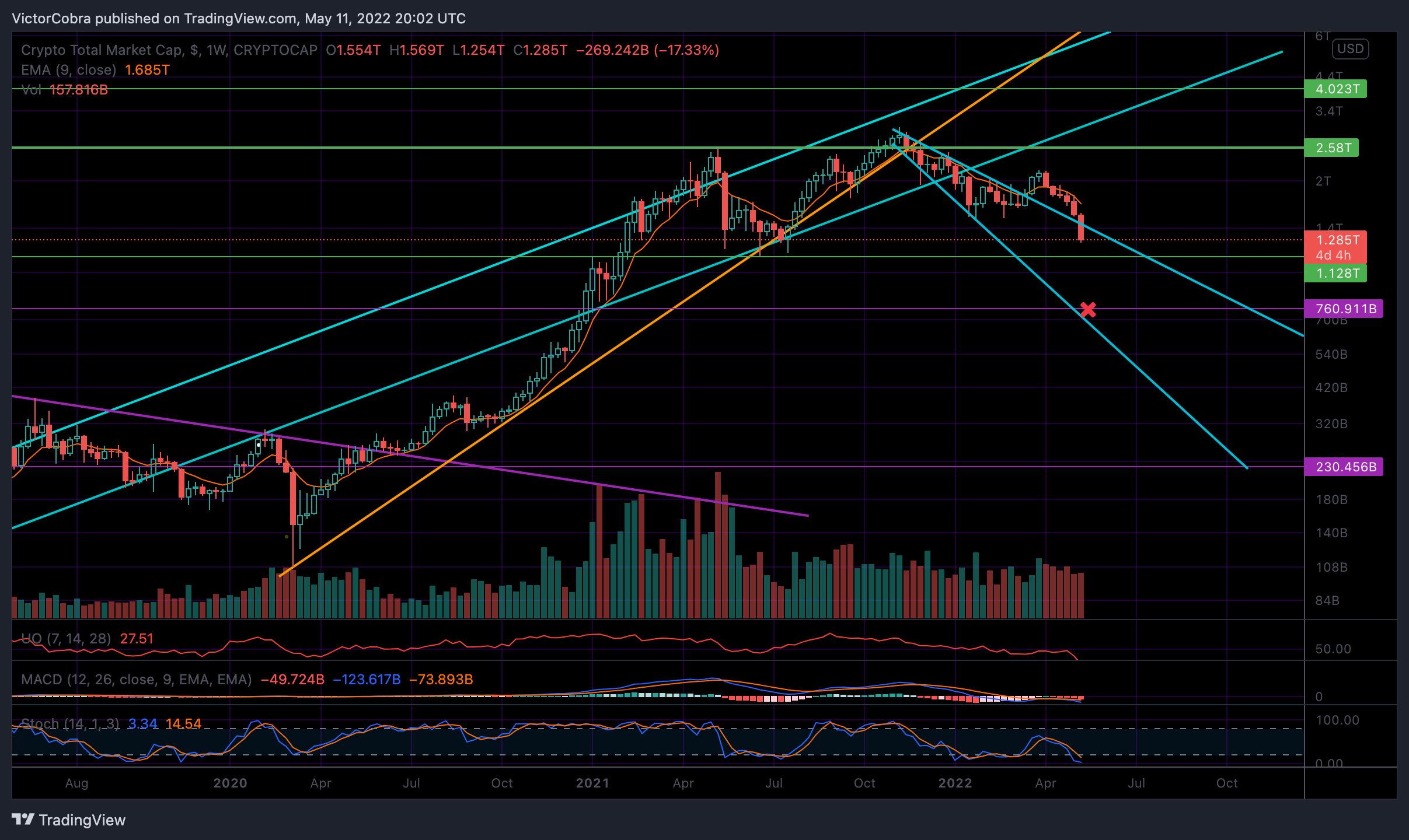1409x840 pixels.
Task: Click the UO (7, 14, 28) indicator label
Action: [66, 639]
